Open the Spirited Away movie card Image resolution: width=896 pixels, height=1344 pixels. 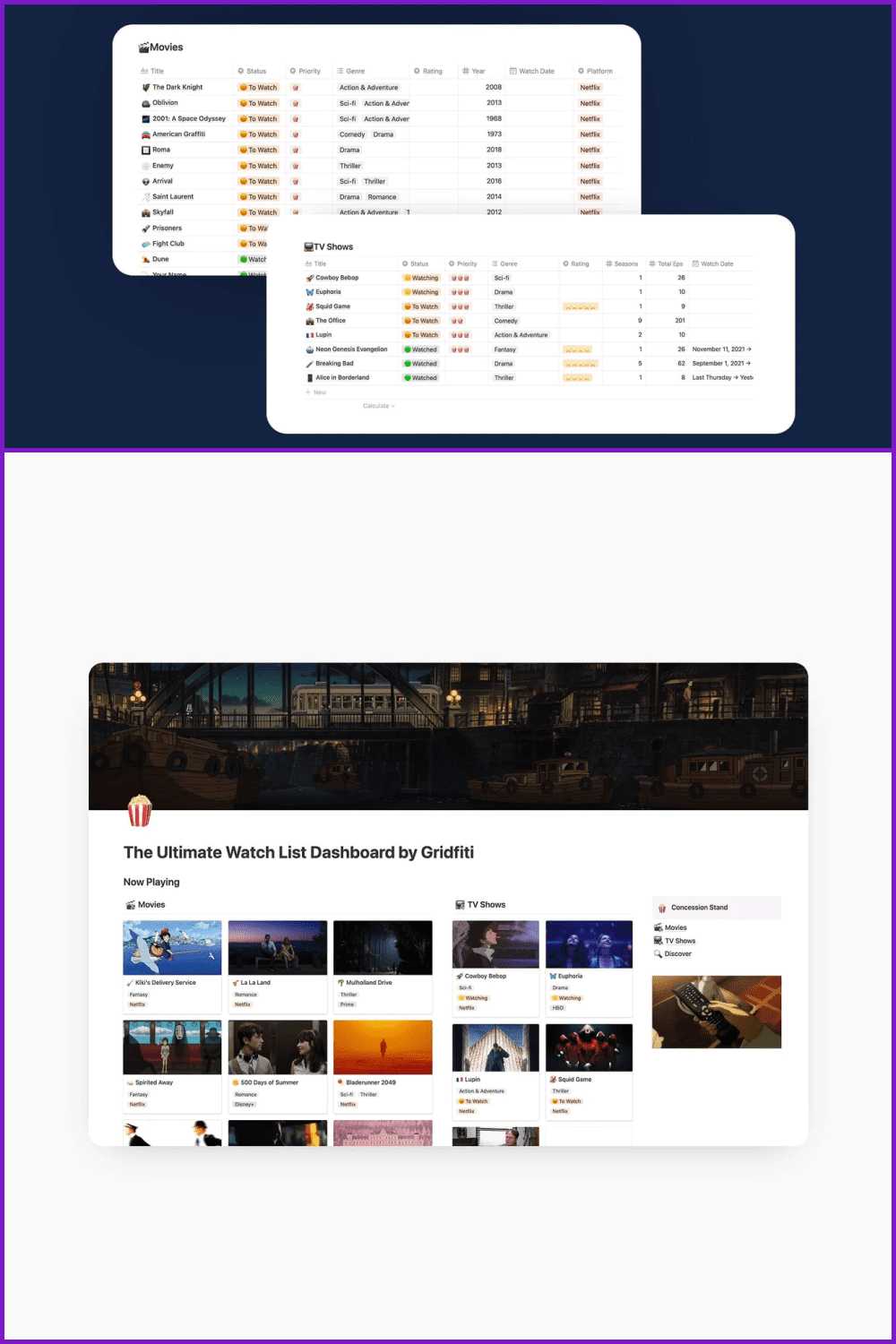tap(172, 1066)
